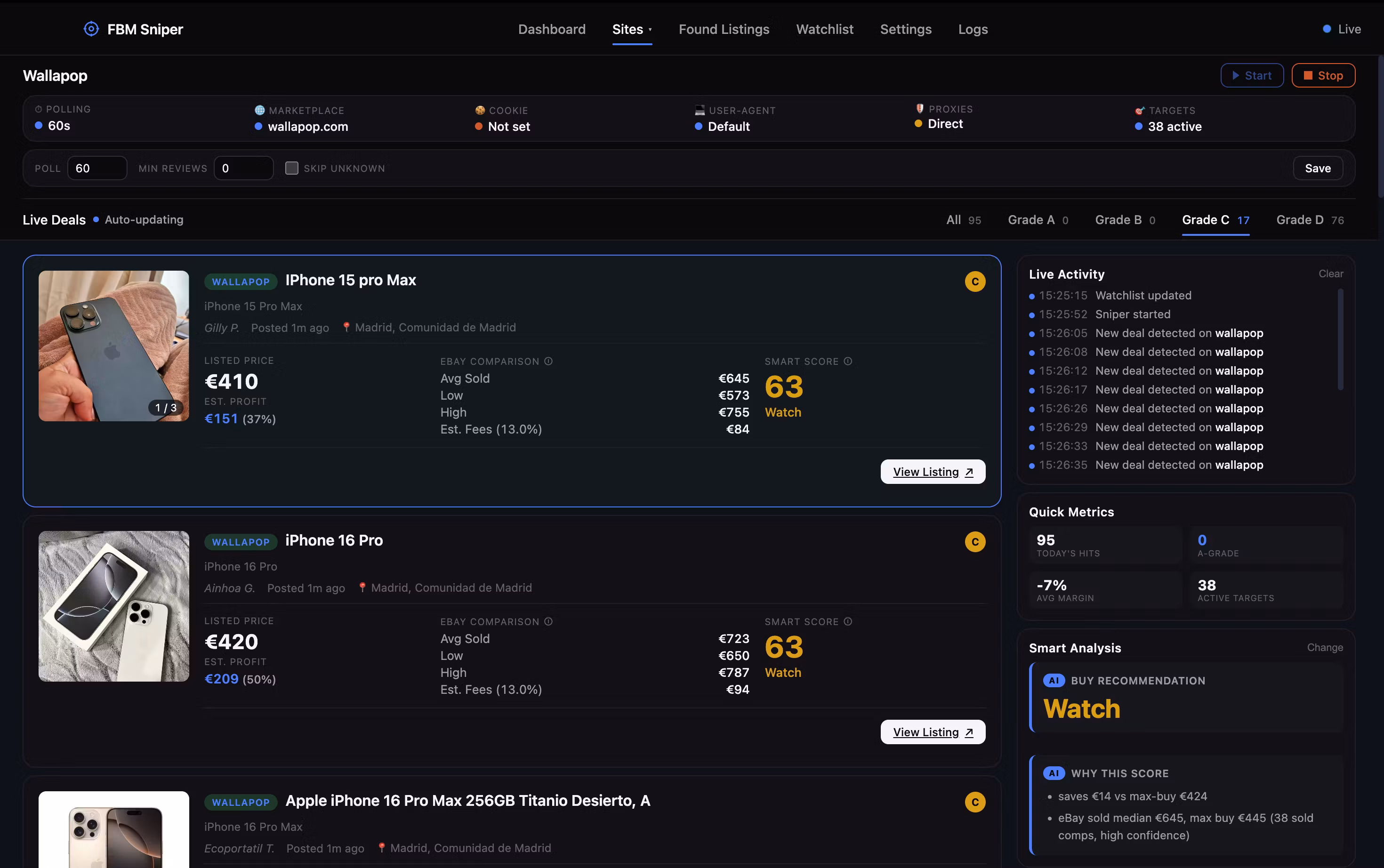Image resolution: width=1384 pixels, height=868 pixels.
Task: Click the shield icon beside PROXIES
Action: pos(919,108)
